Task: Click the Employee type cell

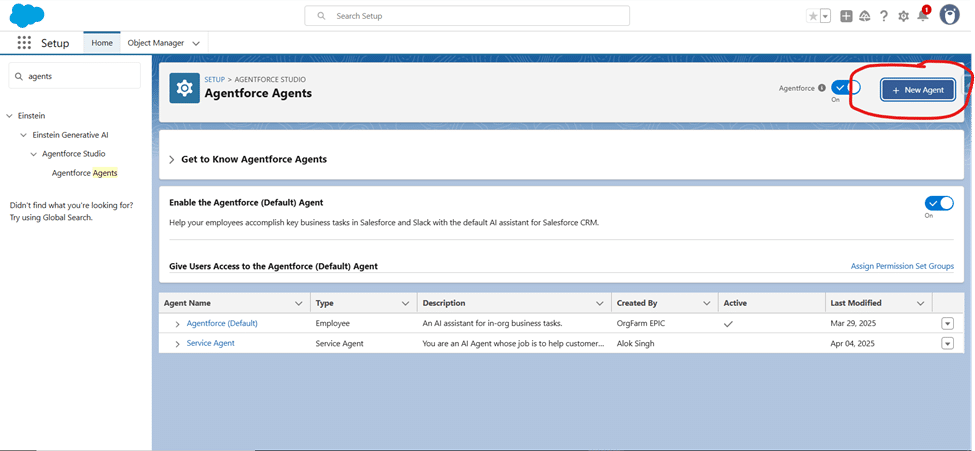Action: click(x=333, y=323)
